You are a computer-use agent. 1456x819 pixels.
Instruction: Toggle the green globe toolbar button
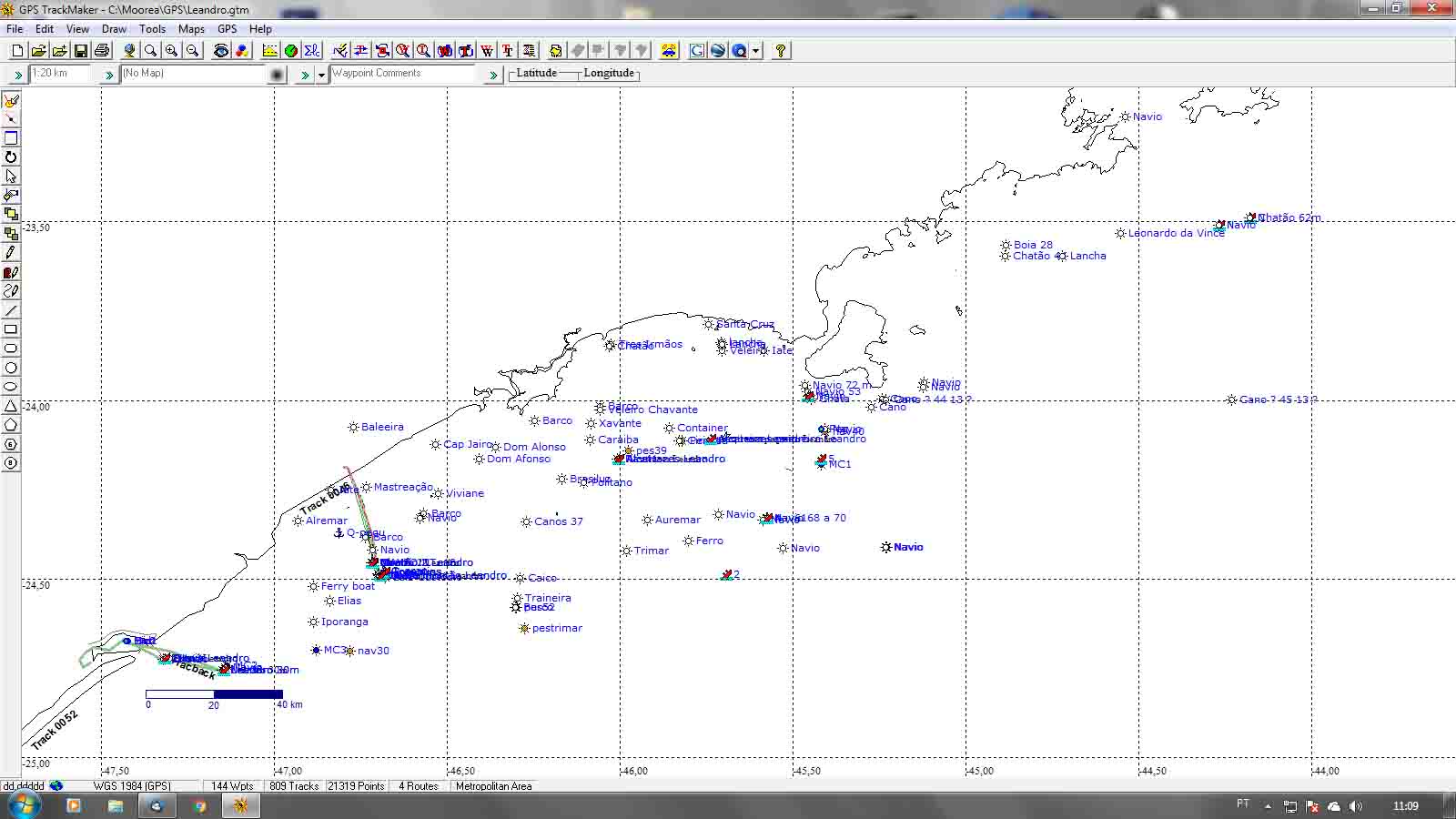[x=291, y=51]
